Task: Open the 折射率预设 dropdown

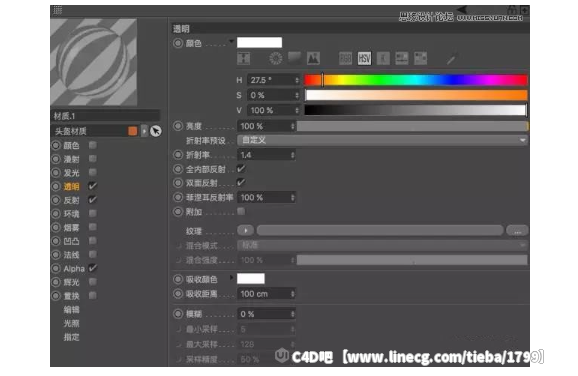Action: click(x=382, y=140)
